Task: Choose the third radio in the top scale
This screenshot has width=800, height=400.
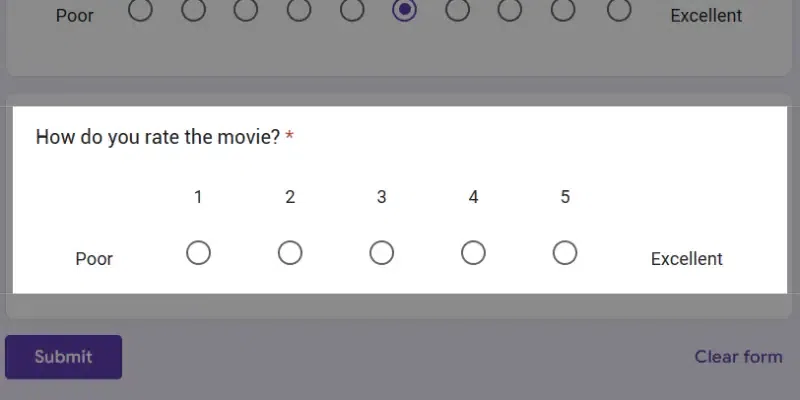Action: [x=246, y=10]
